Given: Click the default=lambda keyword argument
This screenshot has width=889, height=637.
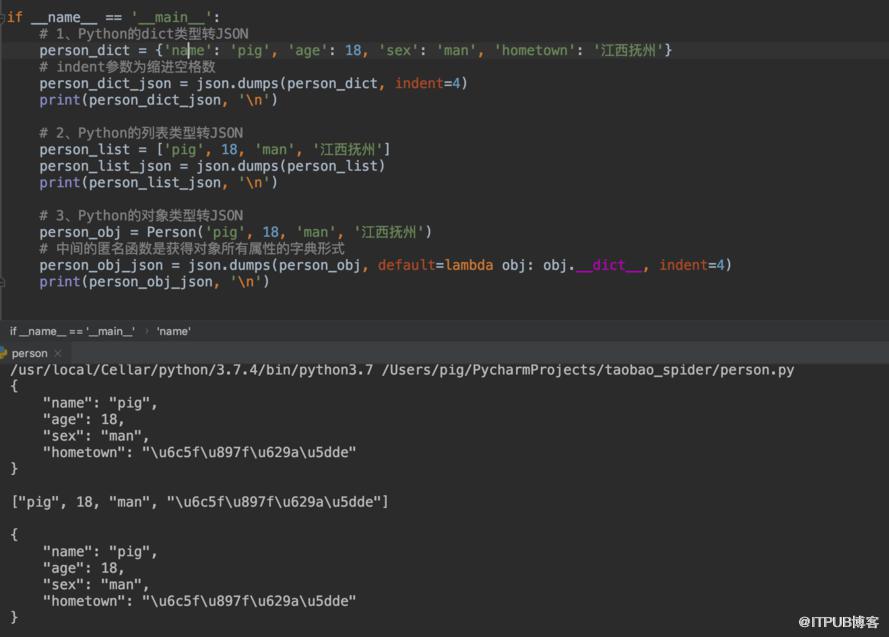Looking at the screenshot, I should [x=435, y=265].
